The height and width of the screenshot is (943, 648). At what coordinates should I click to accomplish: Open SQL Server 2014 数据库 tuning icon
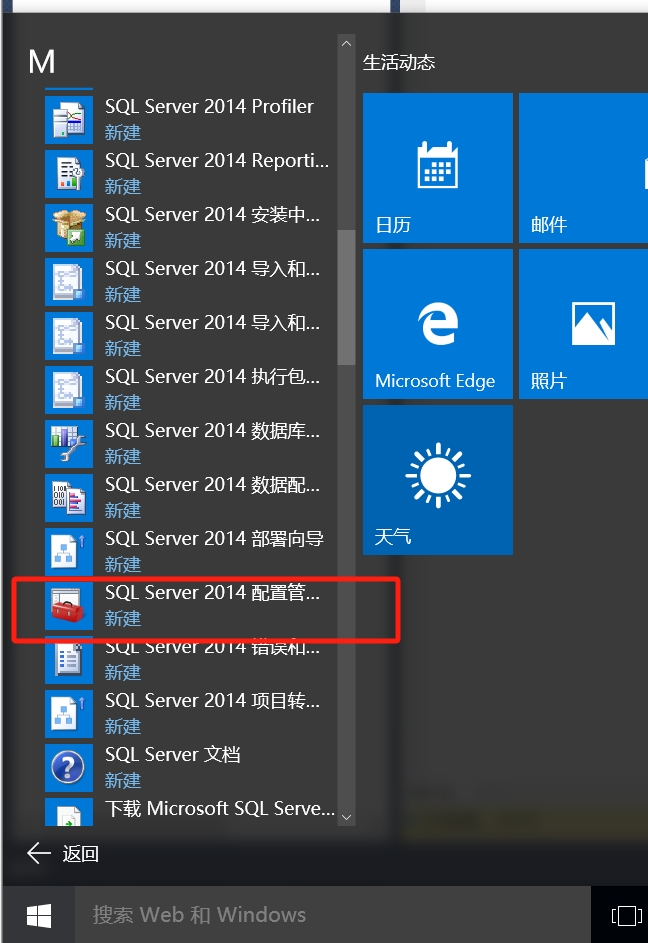point(69,443)
